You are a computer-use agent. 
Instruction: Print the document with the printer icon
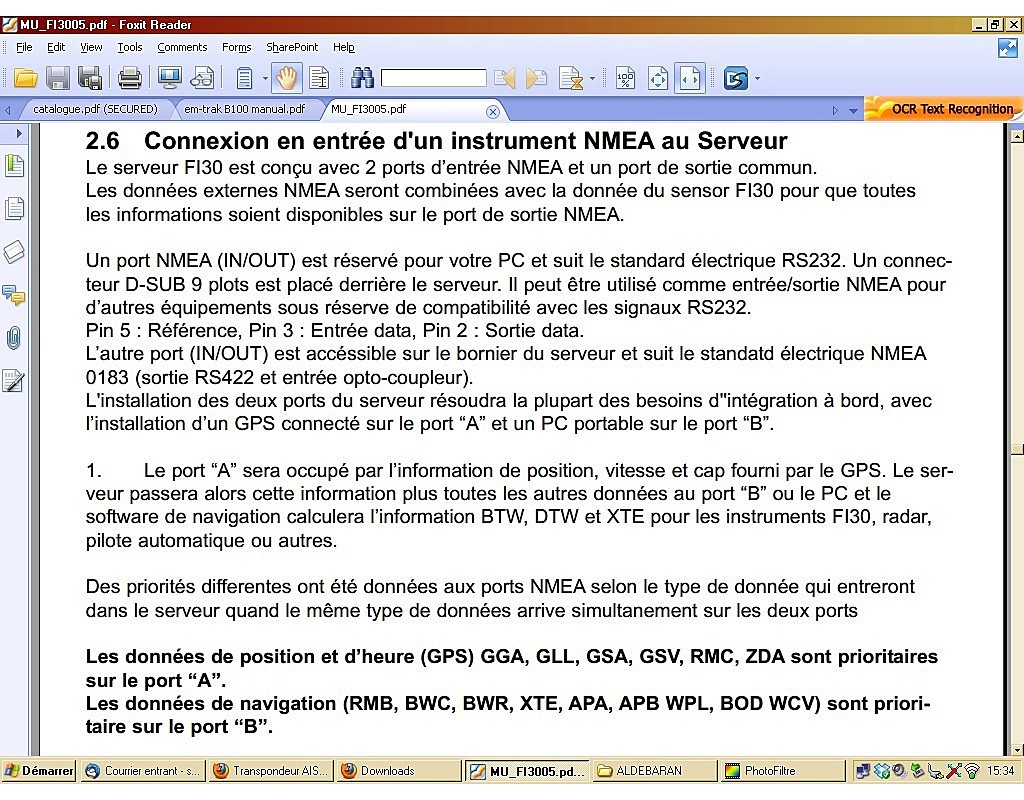pos(129,79)
